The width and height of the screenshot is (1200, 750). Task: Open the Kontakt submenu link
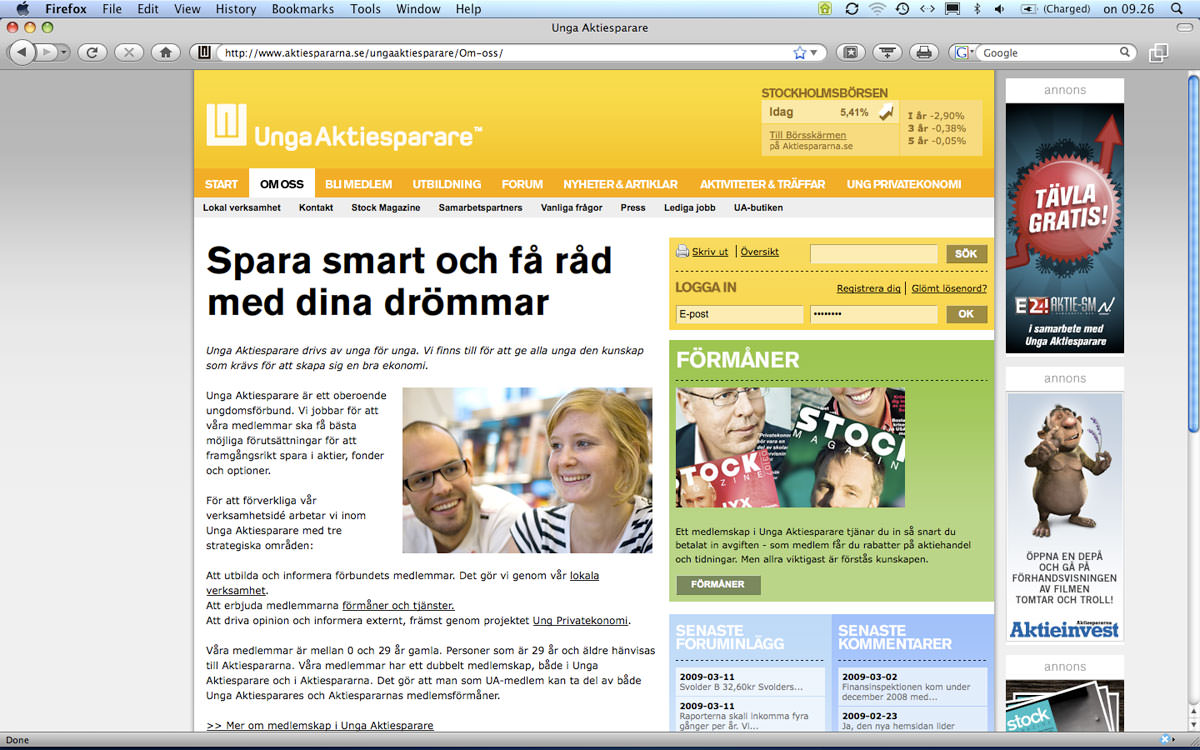pyautogui.click(x=316, y=208)
